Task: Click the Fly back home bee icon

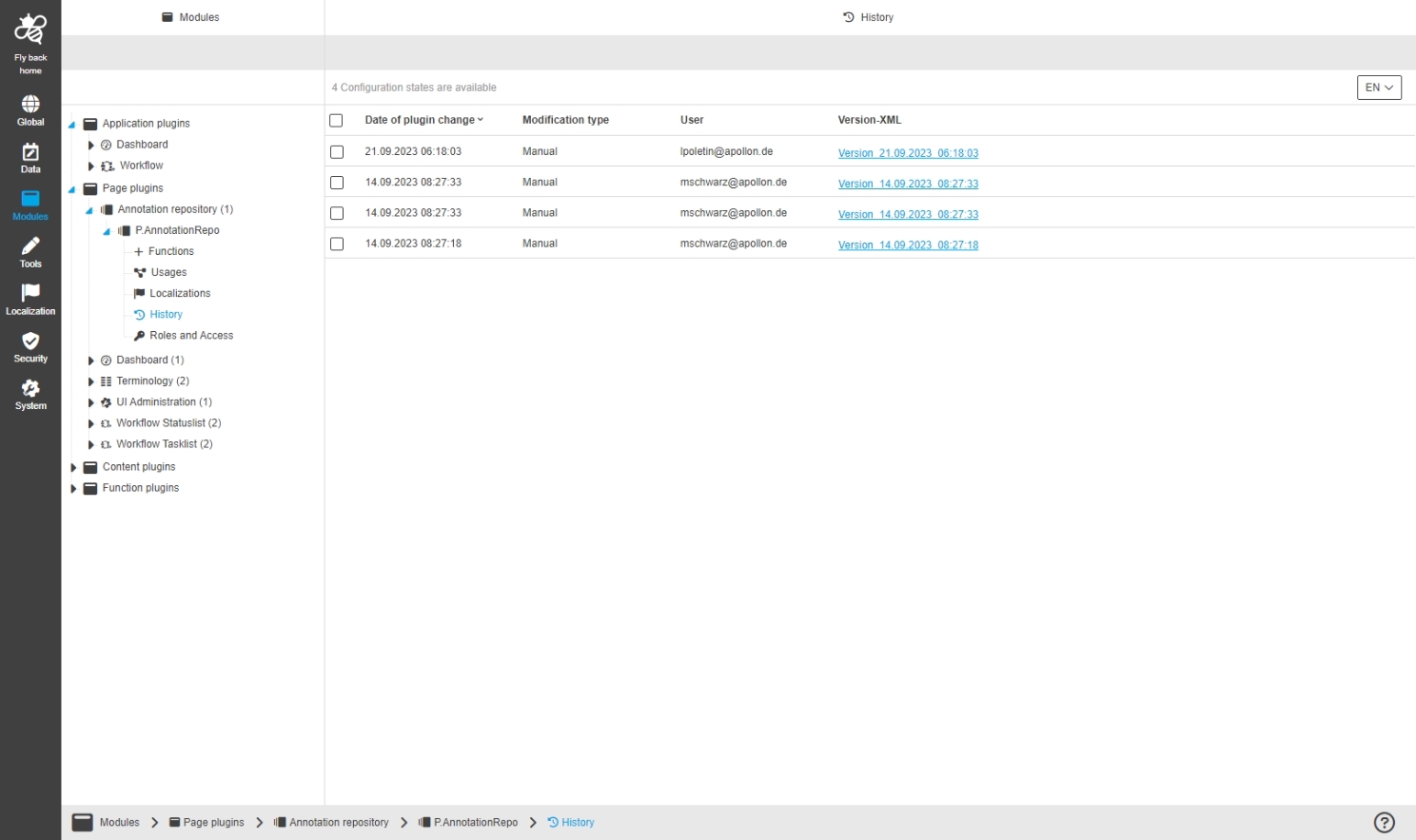Action: point(30,29)
